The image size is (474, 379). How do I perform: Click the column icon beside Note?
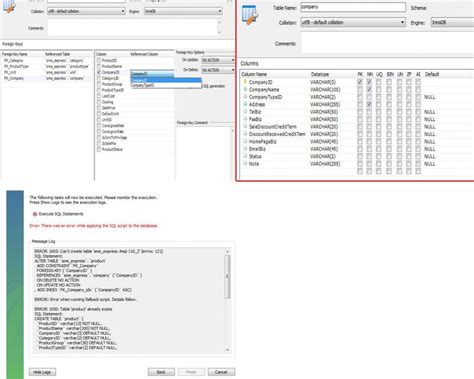tap(245, 164)
